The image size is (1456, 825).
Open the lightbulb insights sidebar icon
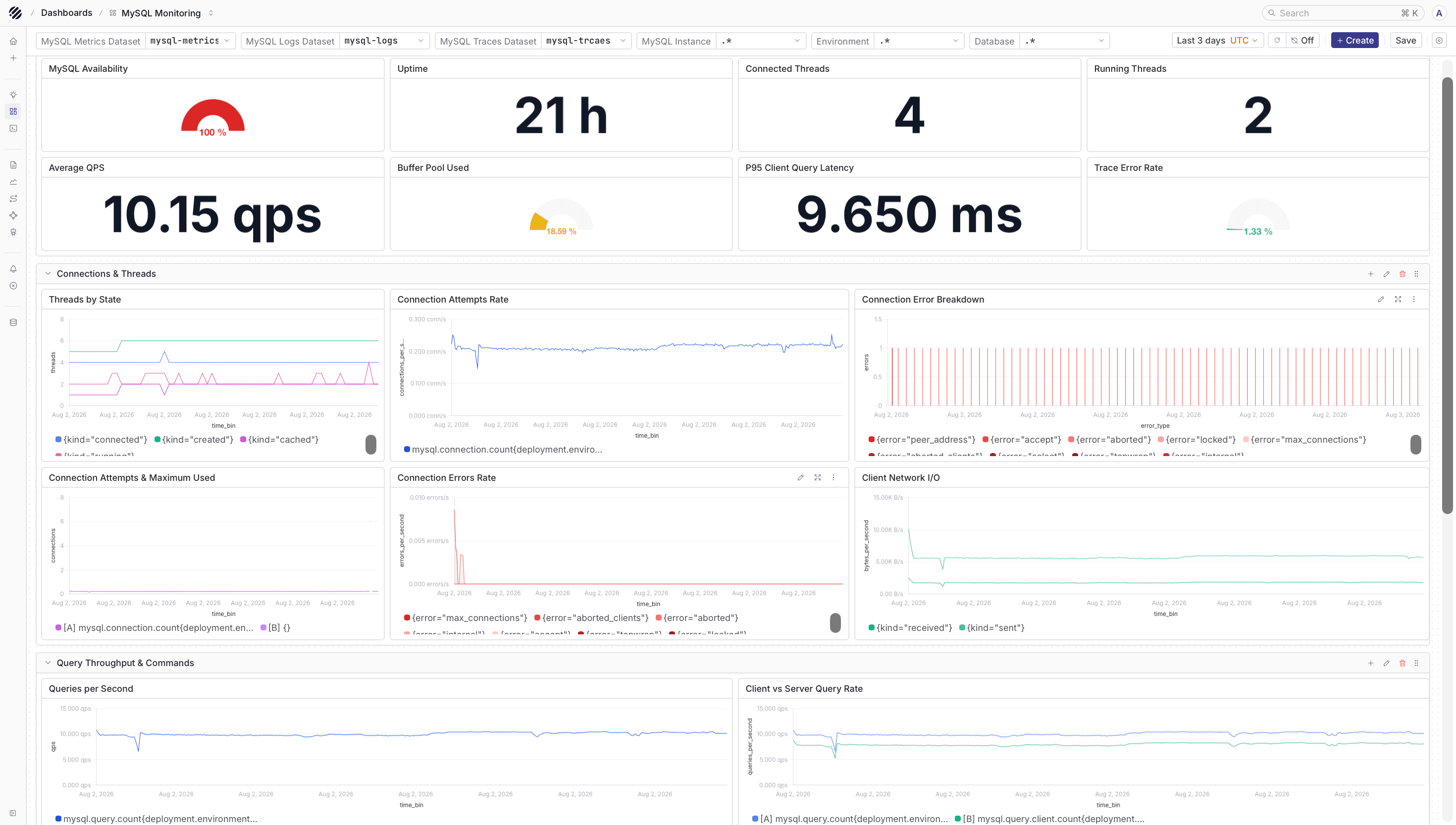click(x=13, y=95)
